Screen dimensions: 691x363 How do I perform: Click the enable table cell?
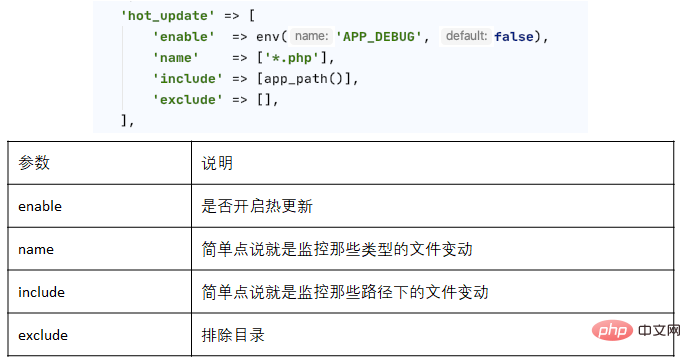100,206
